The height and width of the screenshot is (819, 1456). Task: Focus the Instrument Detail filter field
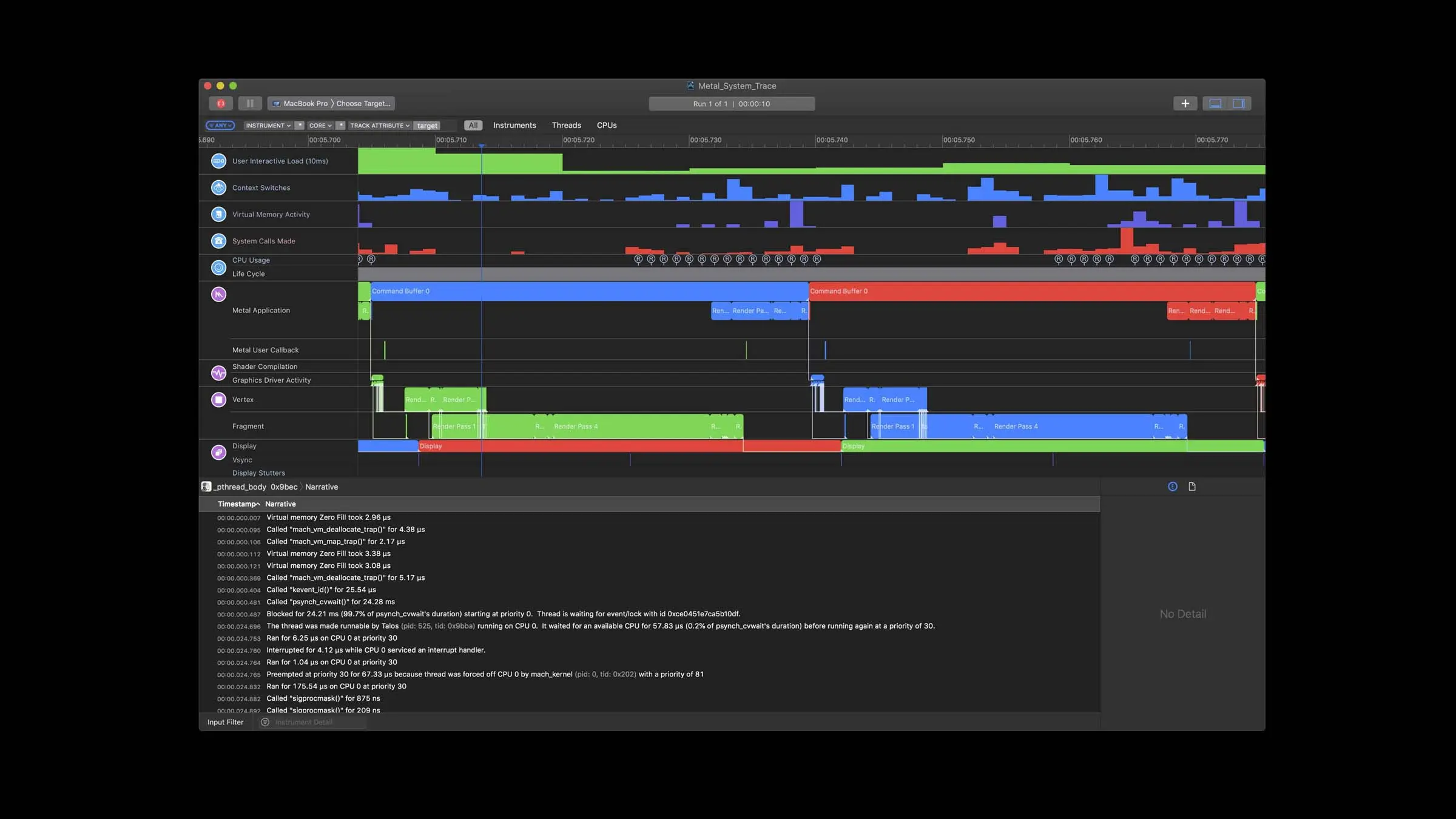coord(312,722)
